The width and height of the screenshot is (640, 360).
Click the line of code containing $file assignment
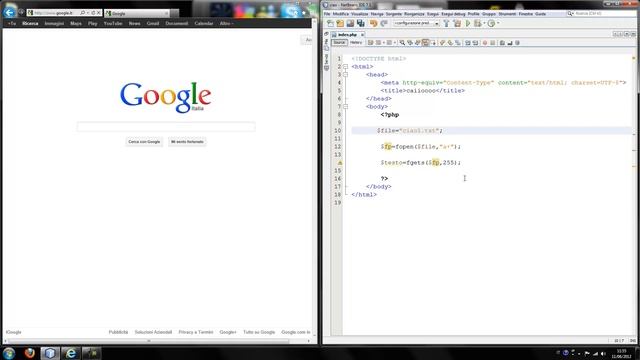[x=410, y=131]
